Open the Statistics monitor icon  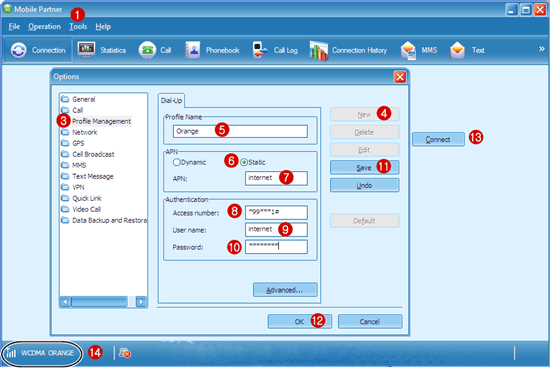[x=86, y=50]
